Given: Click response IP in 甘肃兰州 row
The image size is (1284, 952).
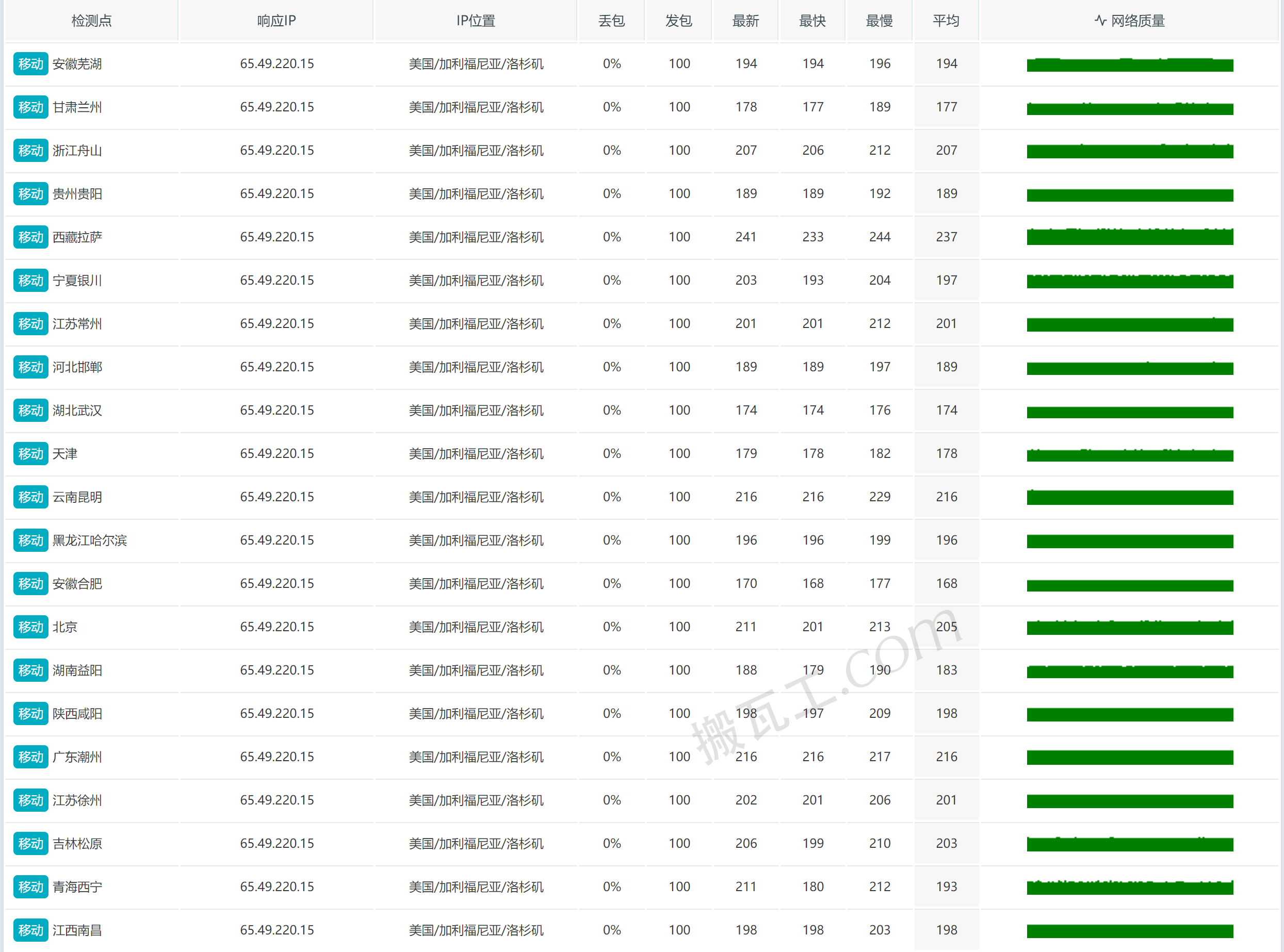Looking at the screenshot, I should click(277, 107).
